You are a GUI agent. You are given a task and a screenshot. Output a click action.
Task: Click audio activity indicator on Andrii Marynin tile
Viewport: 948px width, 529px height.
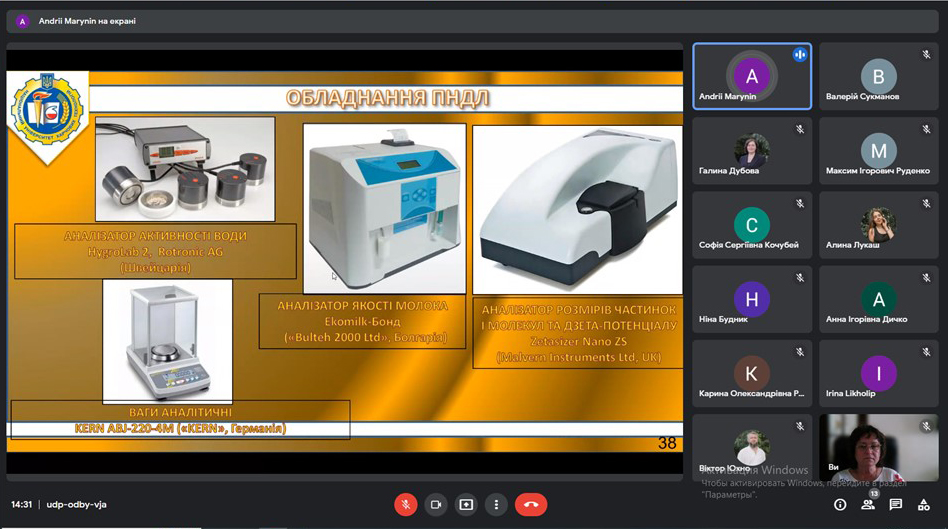[800, 54]
